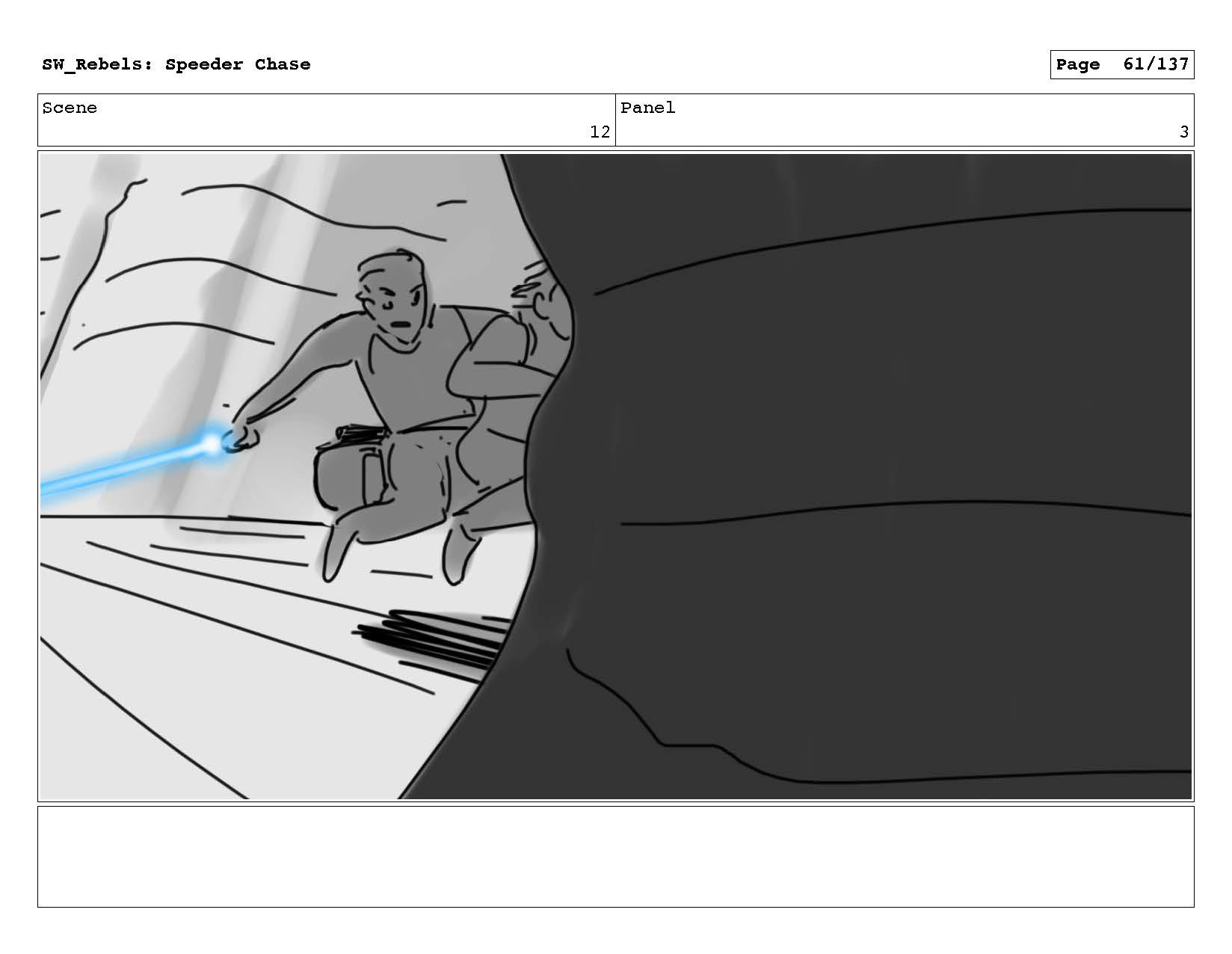Click the panel number '3'
This screenshot has width=1232, height=954.
[1183, 132]
